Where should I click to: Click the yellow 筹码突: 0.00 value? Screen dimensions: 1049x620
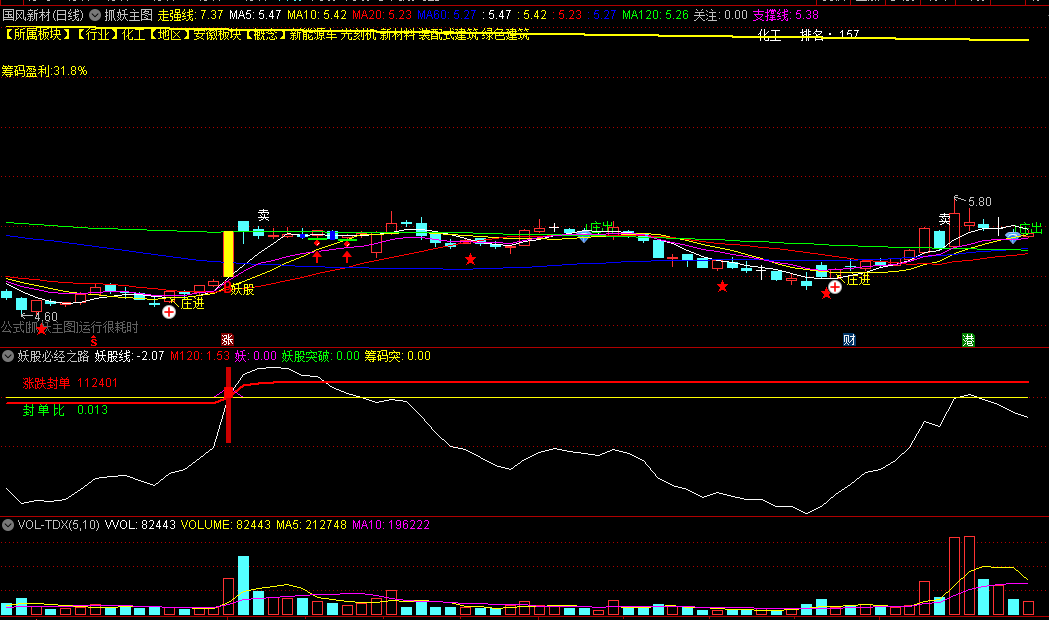(397, 356)
